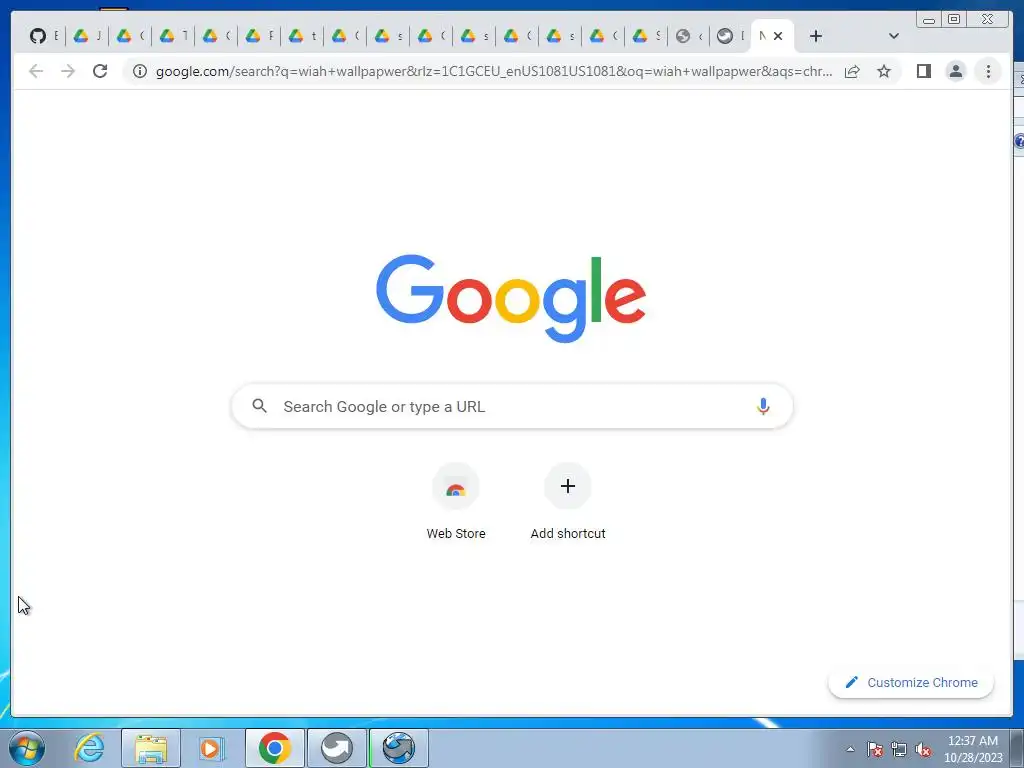Close the active New Tab
The width and height of the screenshot is (1024, 768).
(778, 36)
